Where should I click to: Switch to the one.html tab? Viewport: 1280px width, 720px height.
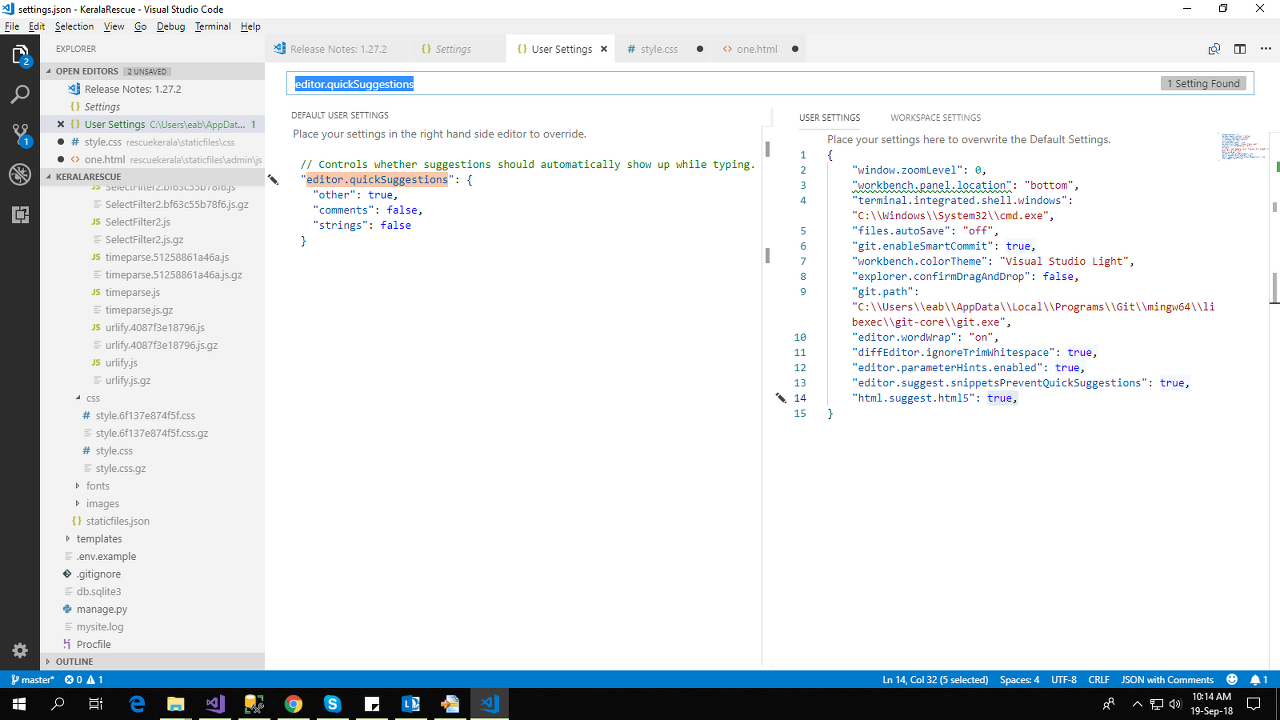(759, 49)
